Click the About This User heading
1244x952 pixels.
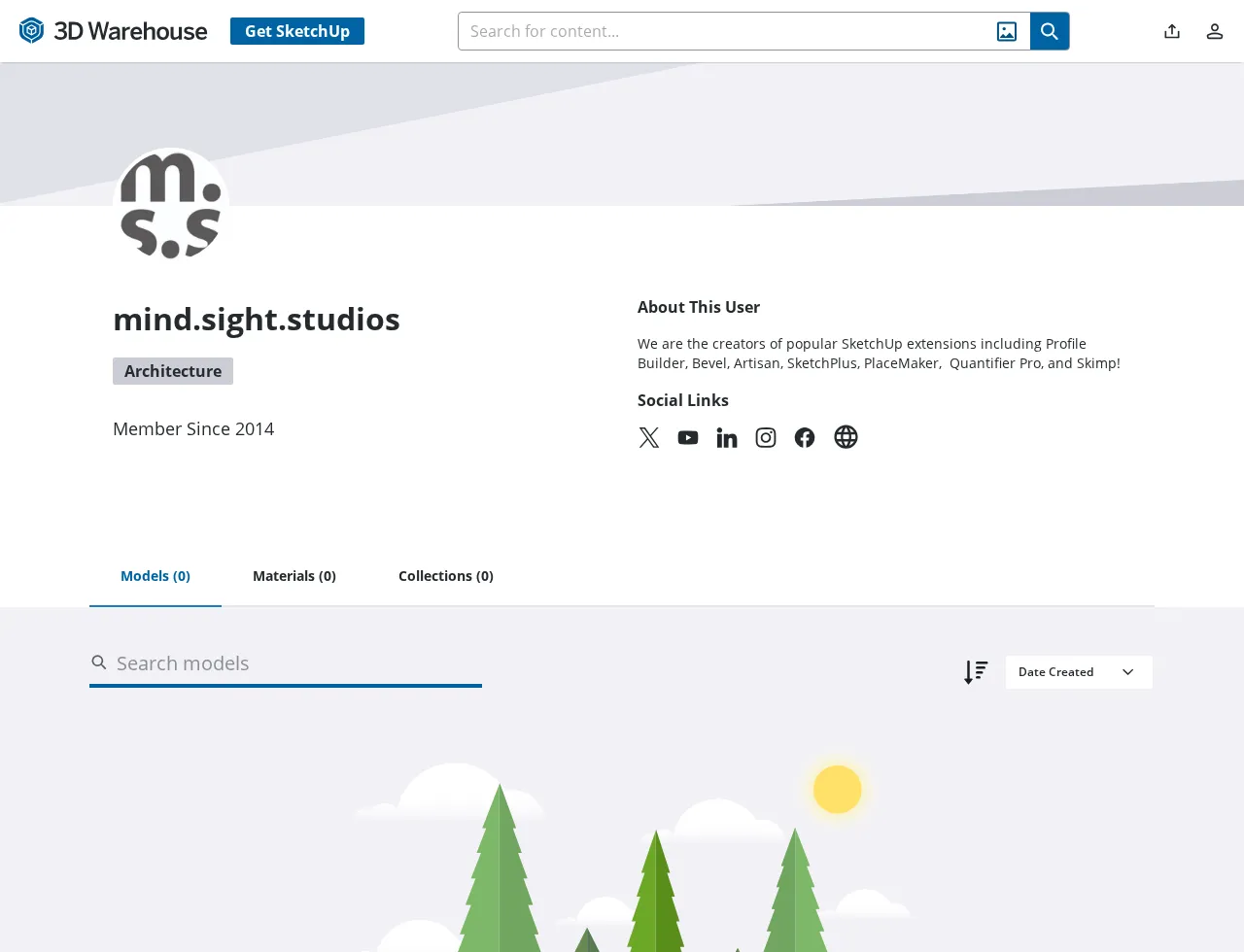coord(699,307)
